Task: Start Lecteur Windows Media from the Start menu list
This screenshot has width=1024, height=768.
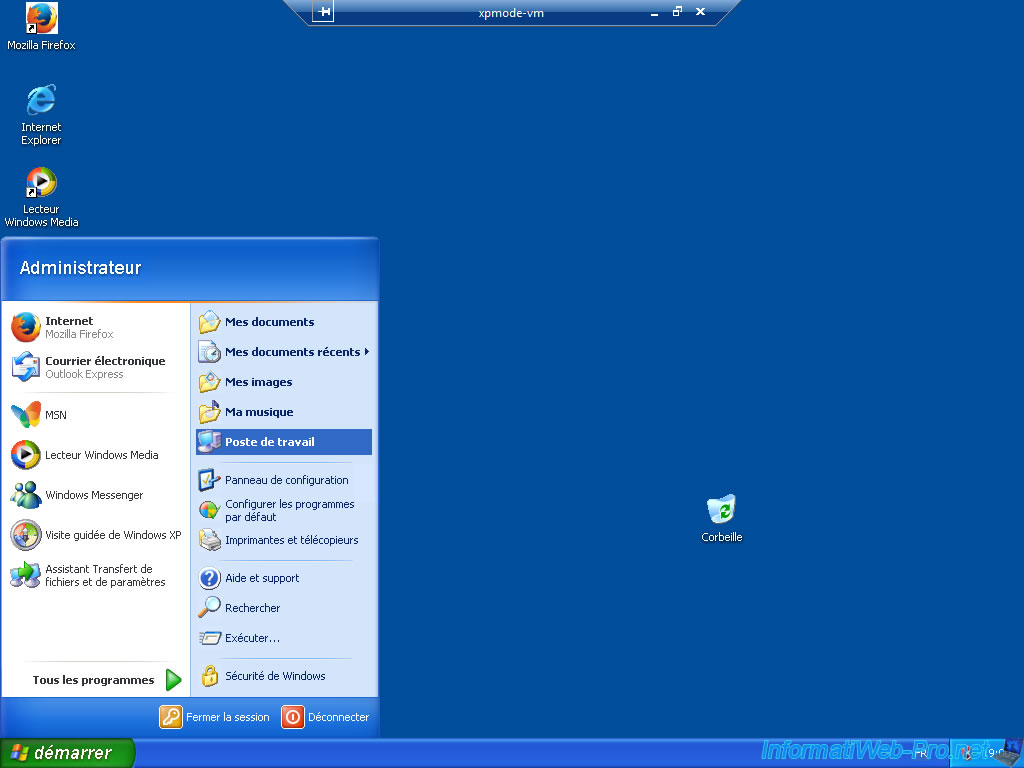Action: tap(95, 455)
